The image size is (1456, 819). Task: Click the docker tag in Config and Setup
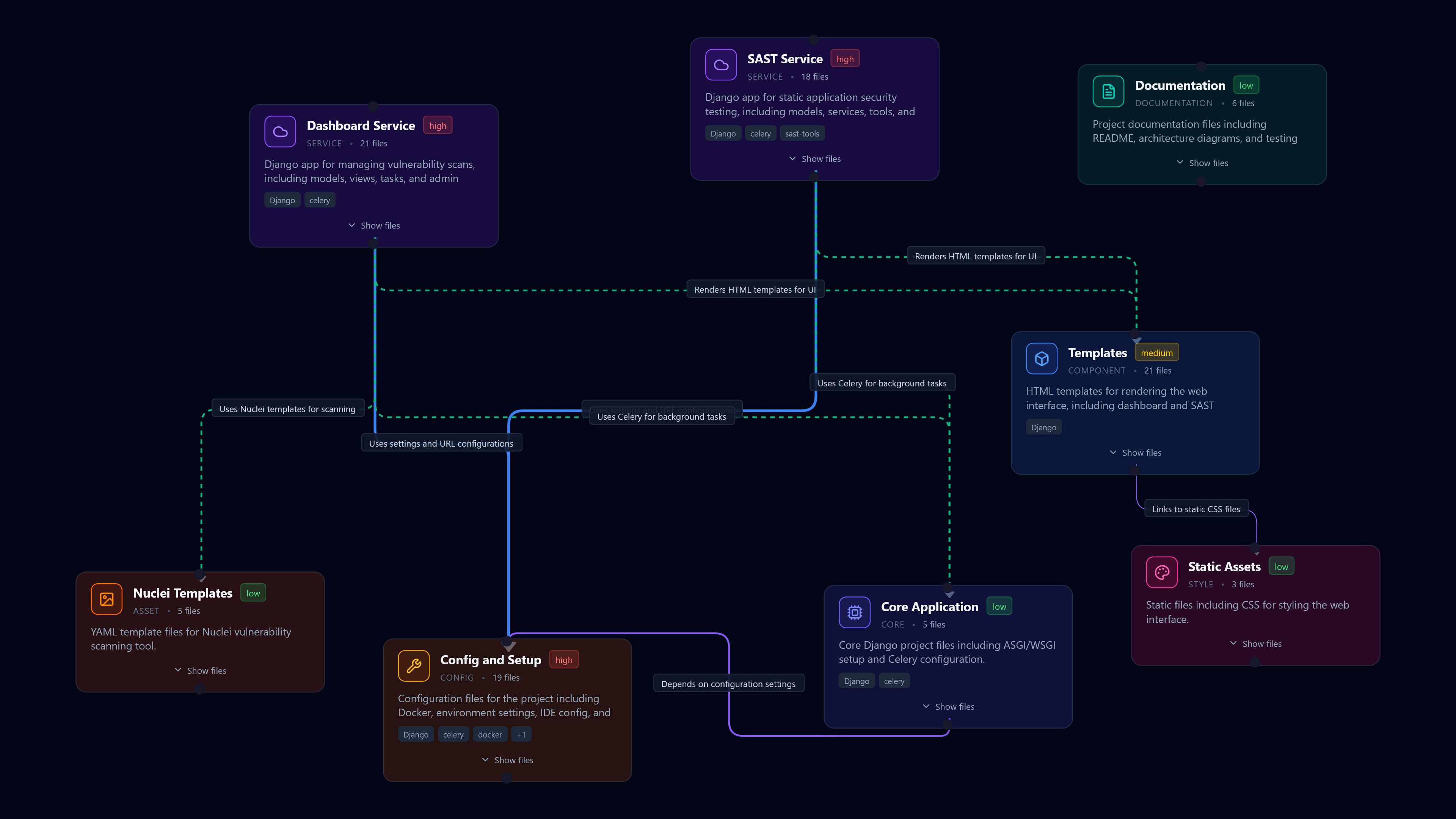pos(490,735)
